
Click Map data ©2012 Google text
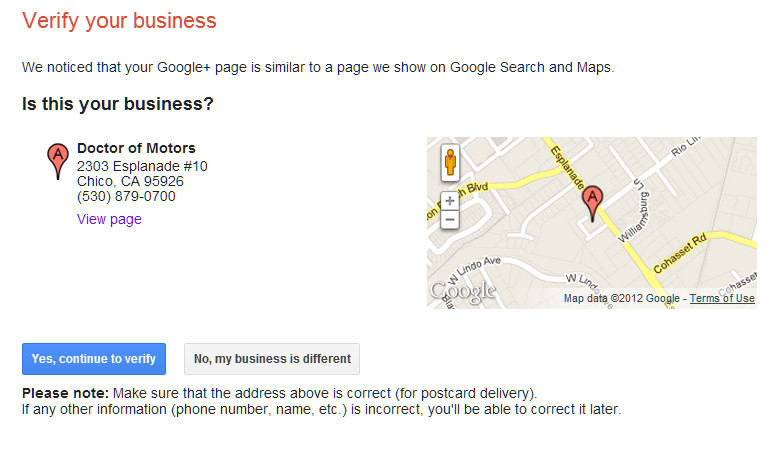pyautogui.click(x=621, y=298)
